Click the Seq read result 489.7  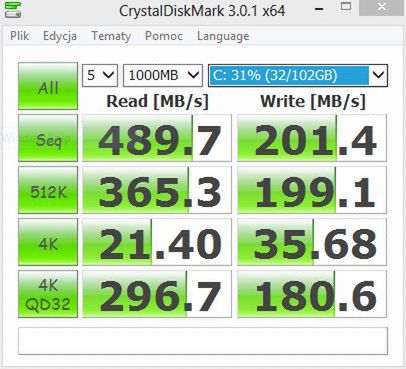click(157, 138)
